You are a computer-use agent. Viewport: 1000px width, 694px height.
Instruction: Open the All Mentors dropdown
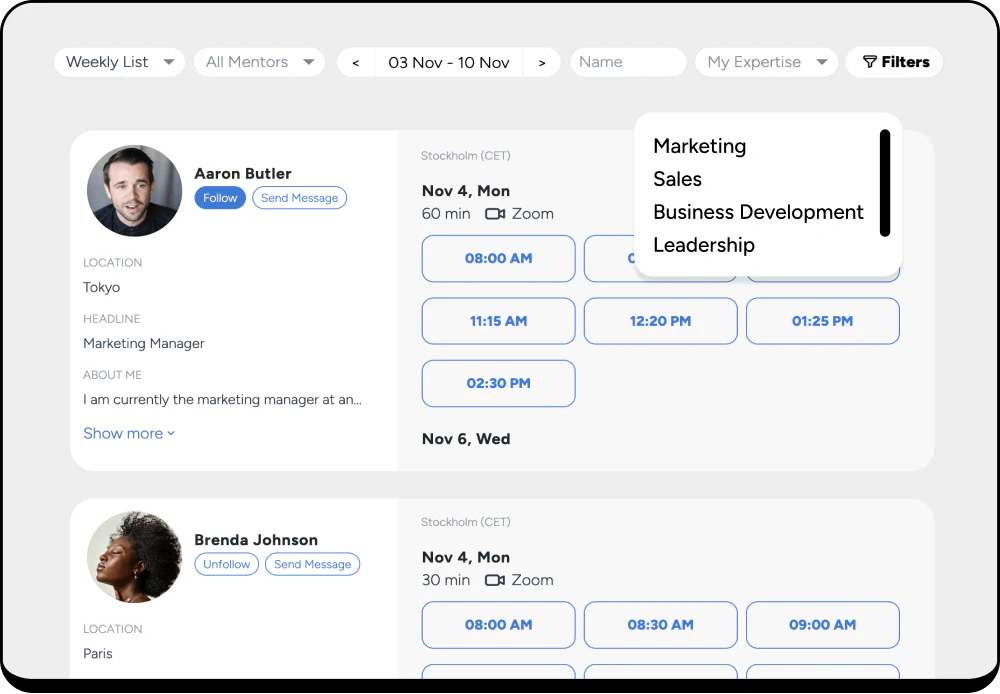(259, 62)
